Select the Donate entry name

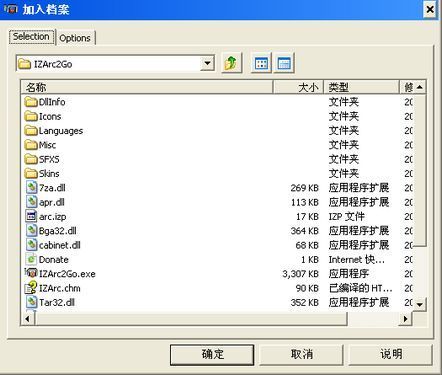click(54, 260)
